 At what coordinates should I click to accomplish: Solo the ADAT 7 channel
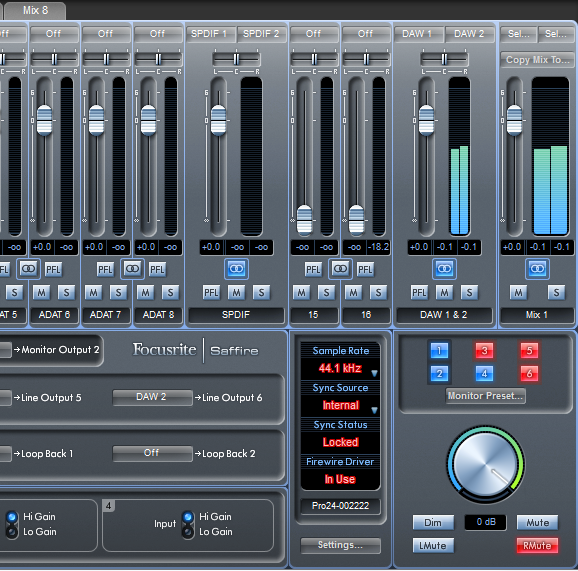118,293
